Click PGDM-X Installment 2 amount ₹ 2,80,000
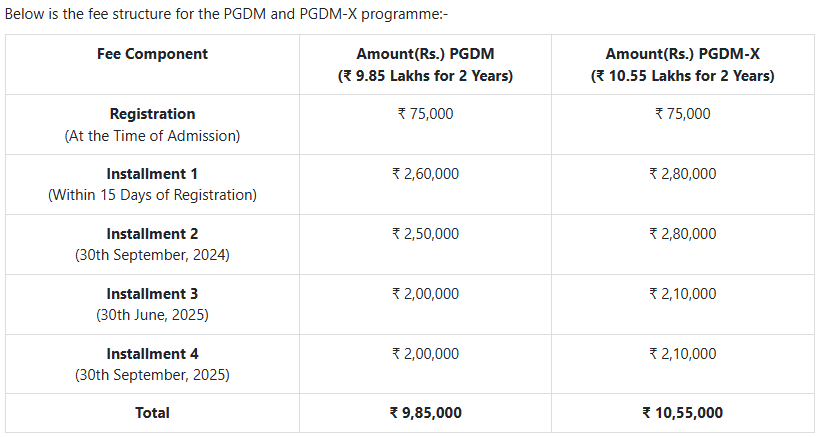The width and height of the screenshot is (824, 437). pos(682,234)
